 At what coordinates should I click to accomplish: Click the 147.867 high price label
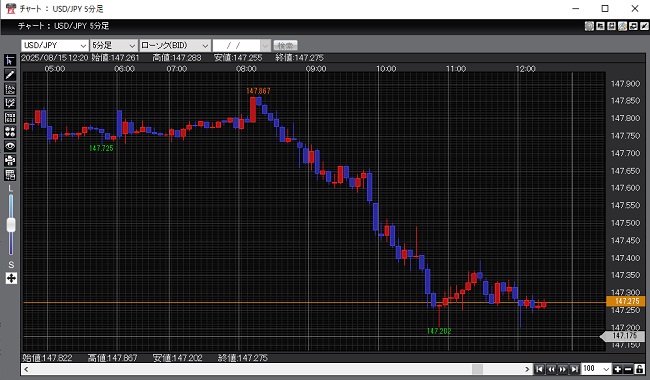click(258, 91)
